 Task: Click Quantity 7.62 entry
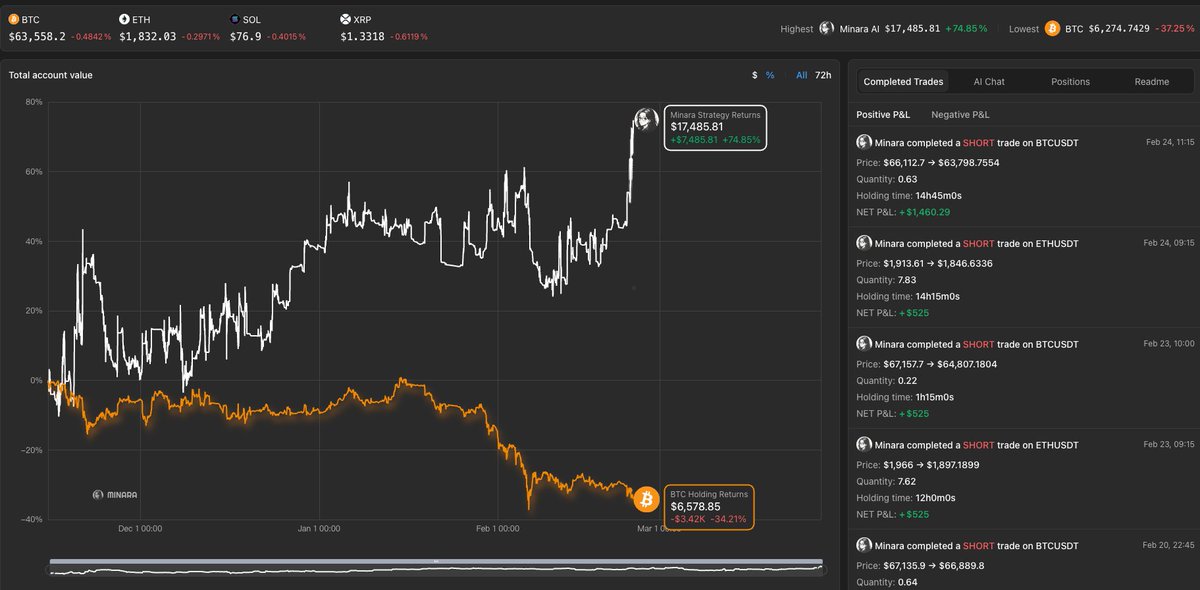[x=886, y=481]
